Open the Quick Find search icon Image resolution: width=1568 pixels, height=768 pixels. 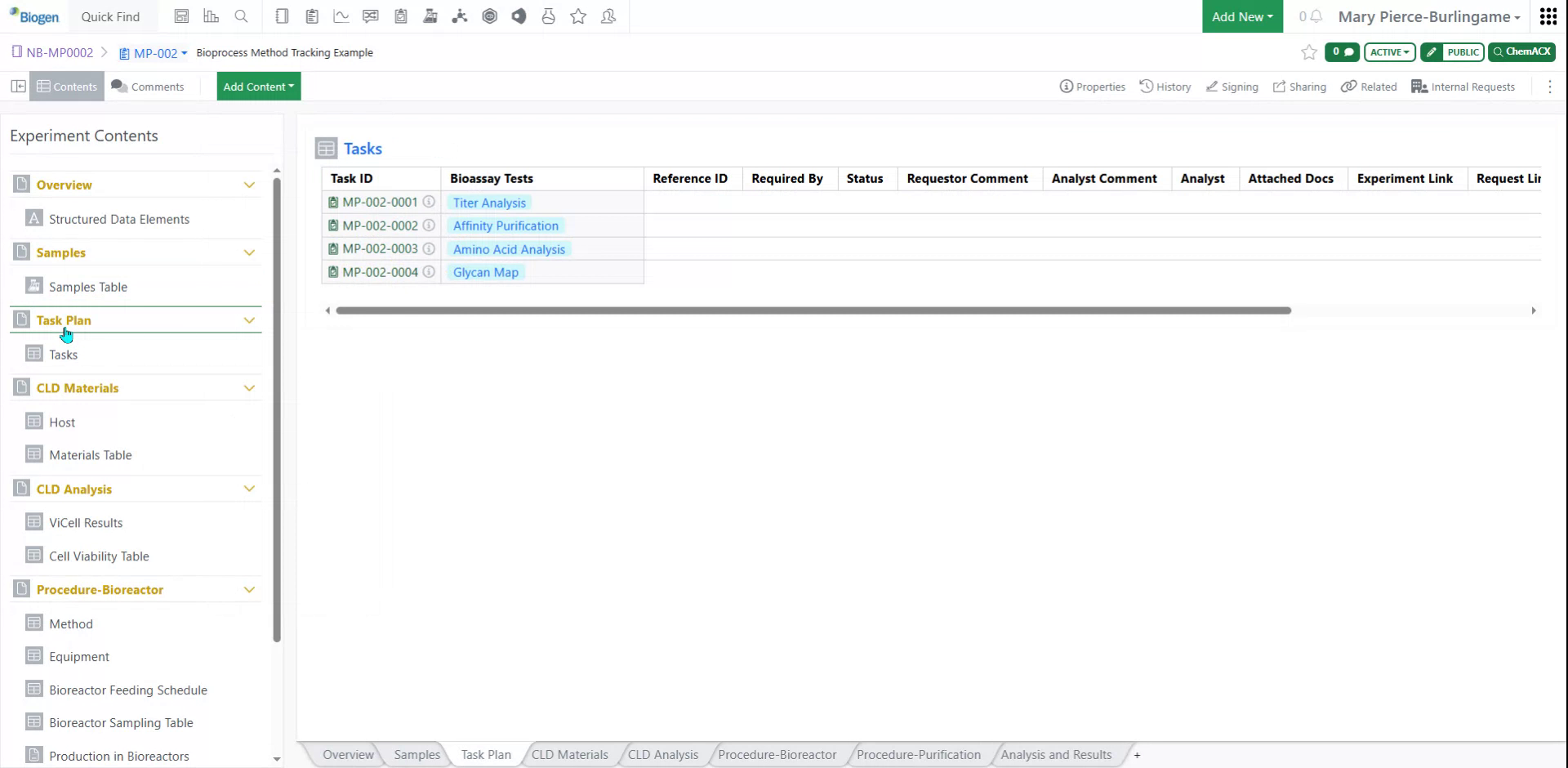(242, 16)
